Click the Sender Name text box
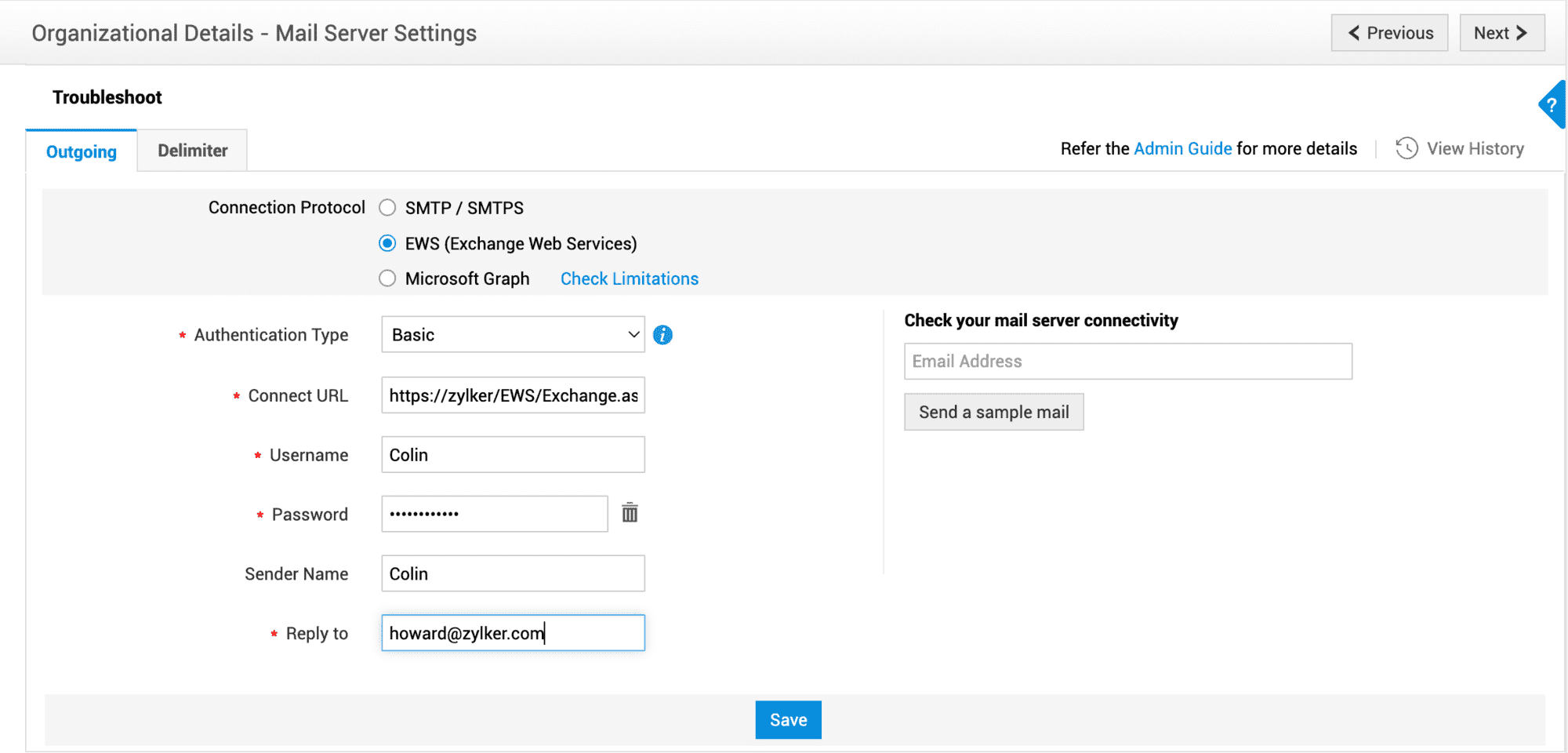This screenshot has height=753, width=1568. [x=513, y=573]
